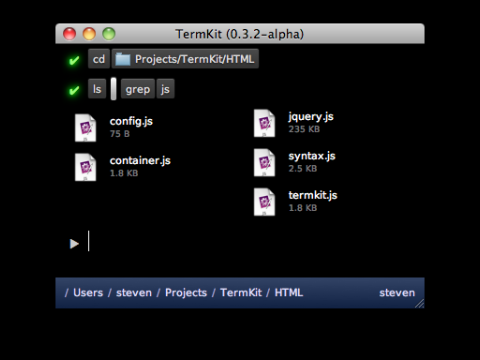480x360 pixels.
Task: Close the TermKit window with red button
Action: 70,34
